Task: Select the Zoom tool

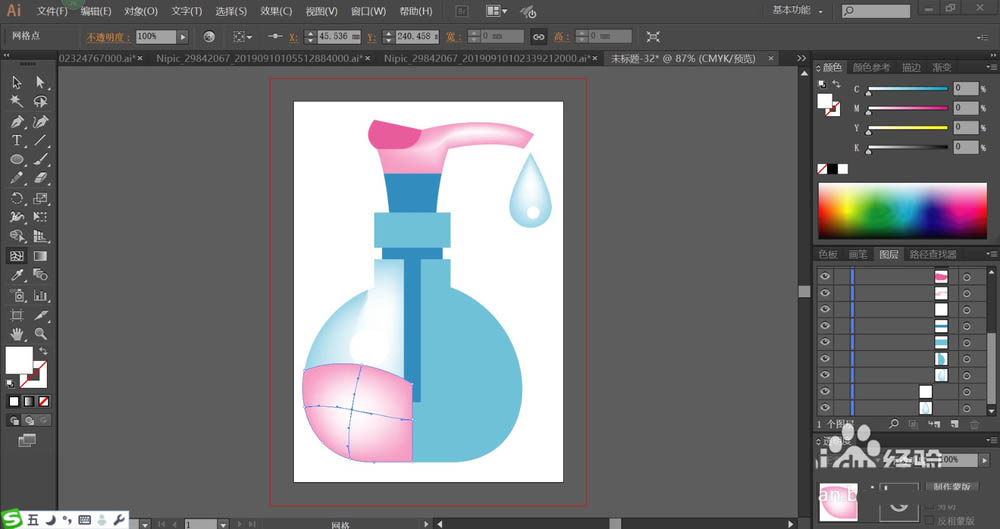Action: tap(40, 334)
